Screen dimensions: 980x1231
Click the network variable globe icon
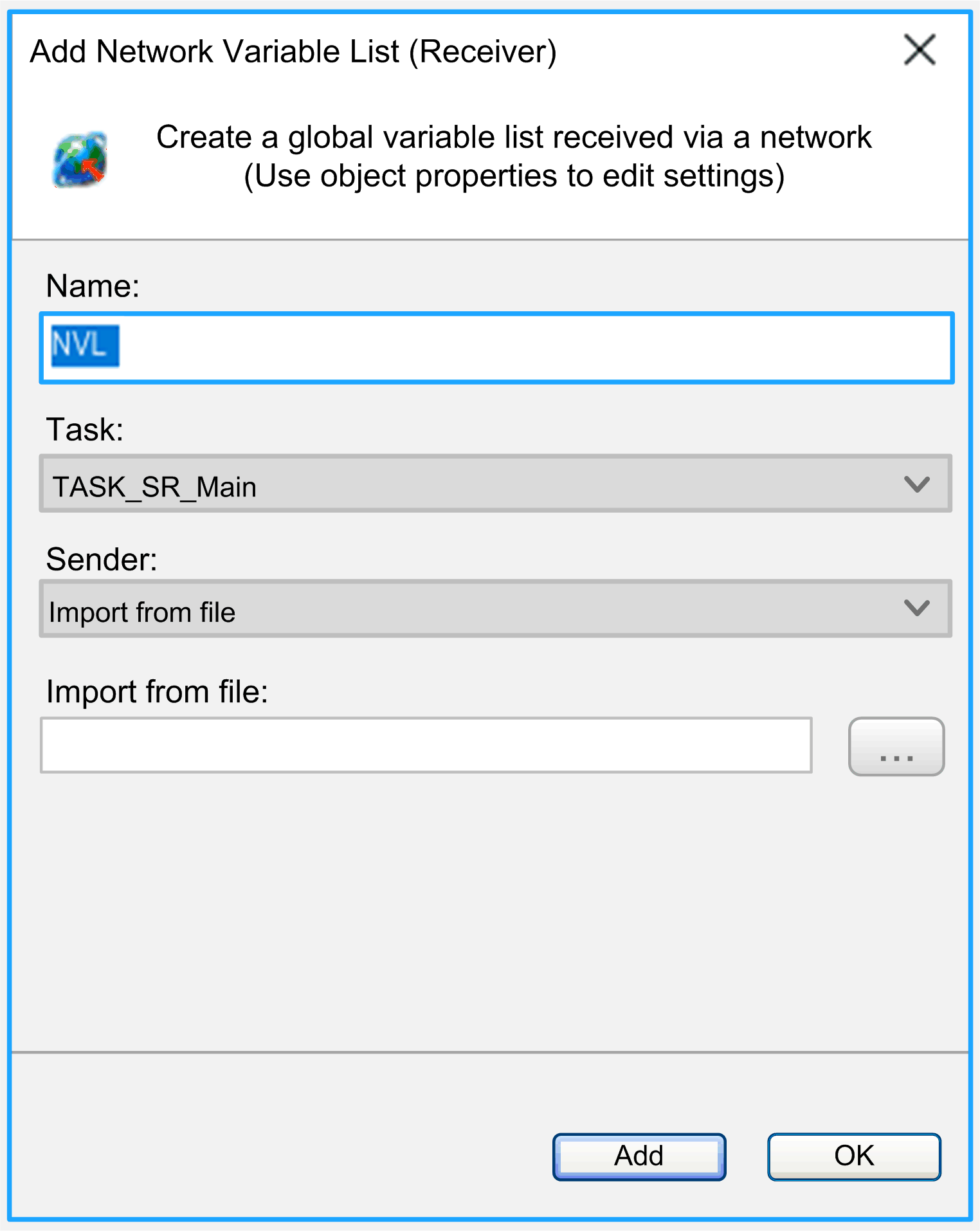point(78,160)
